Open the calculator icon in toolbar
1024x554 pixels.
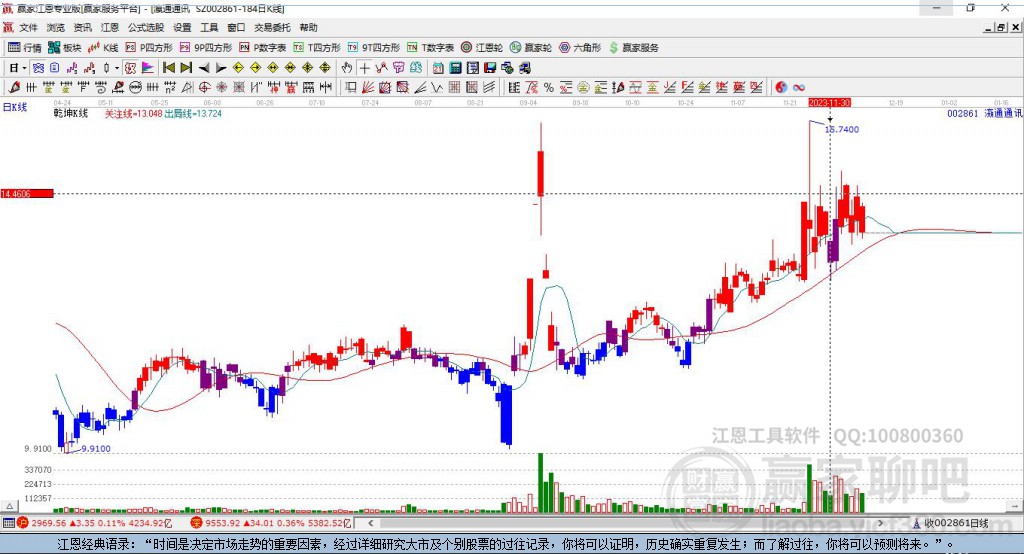455,68
